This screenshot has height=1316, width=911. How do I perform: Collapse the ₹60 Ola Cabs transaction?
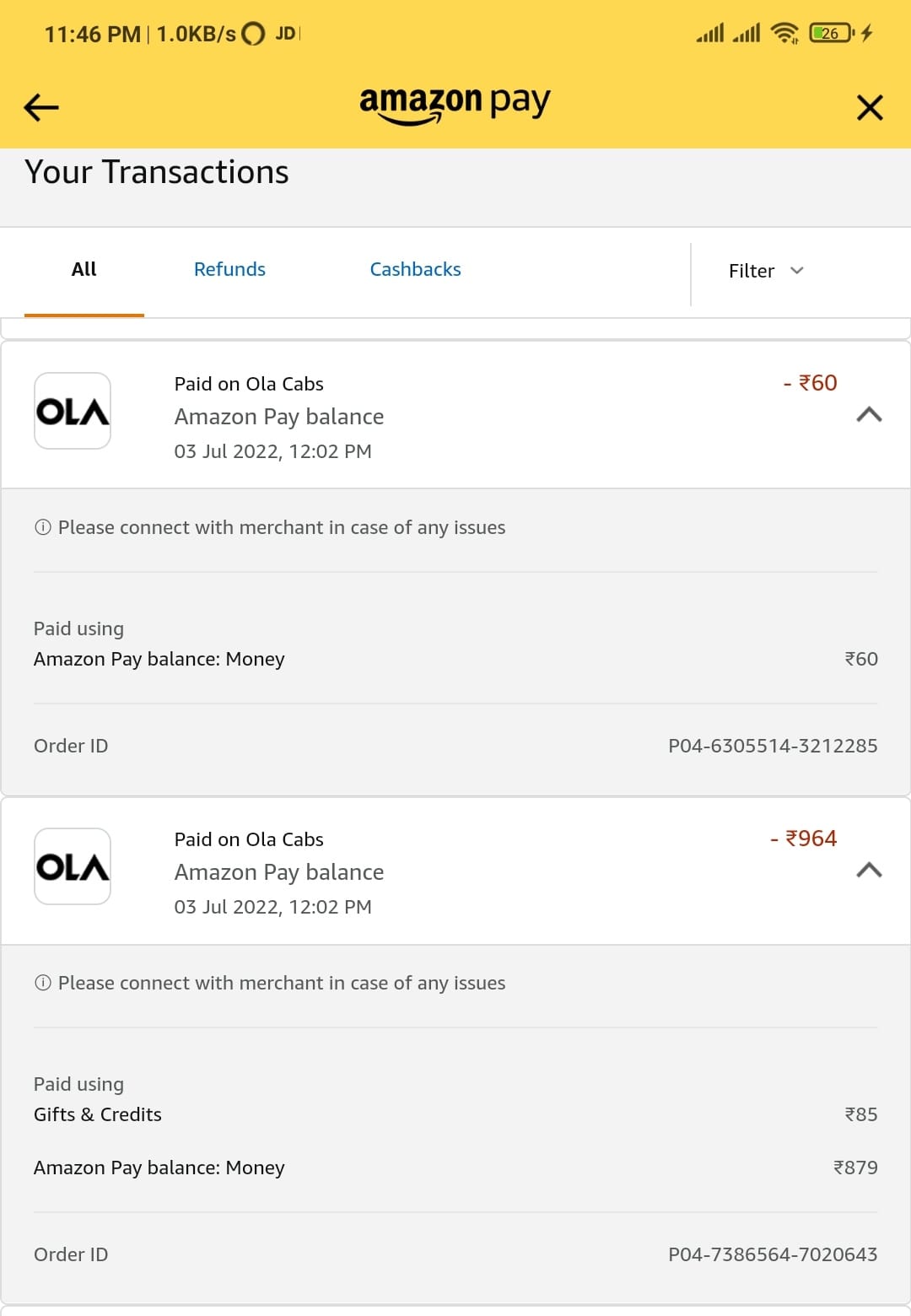(869, 414)
